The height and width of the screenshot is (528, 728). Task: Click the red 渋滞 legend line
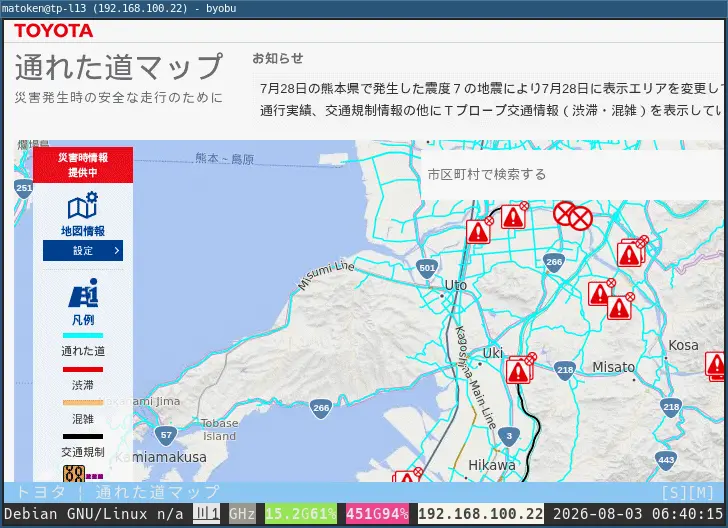[83, 370]
